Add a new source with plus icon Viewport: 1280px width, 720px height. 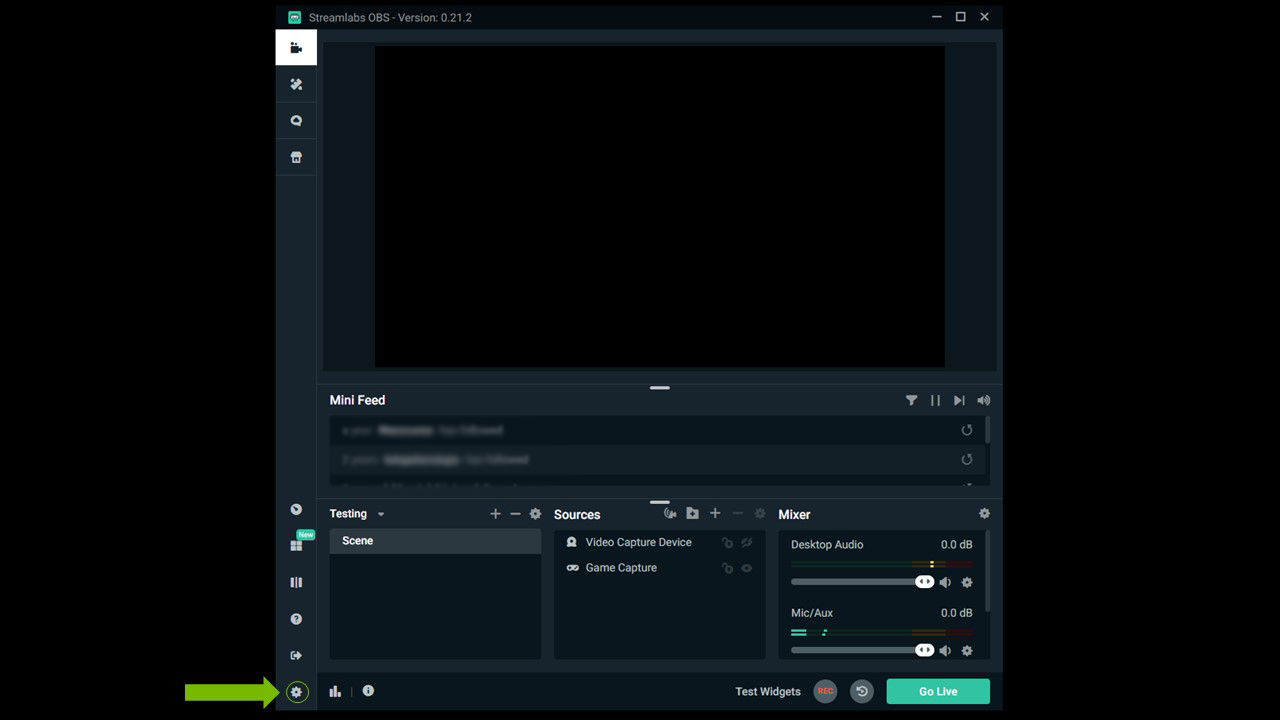click(x=715, y=513)
